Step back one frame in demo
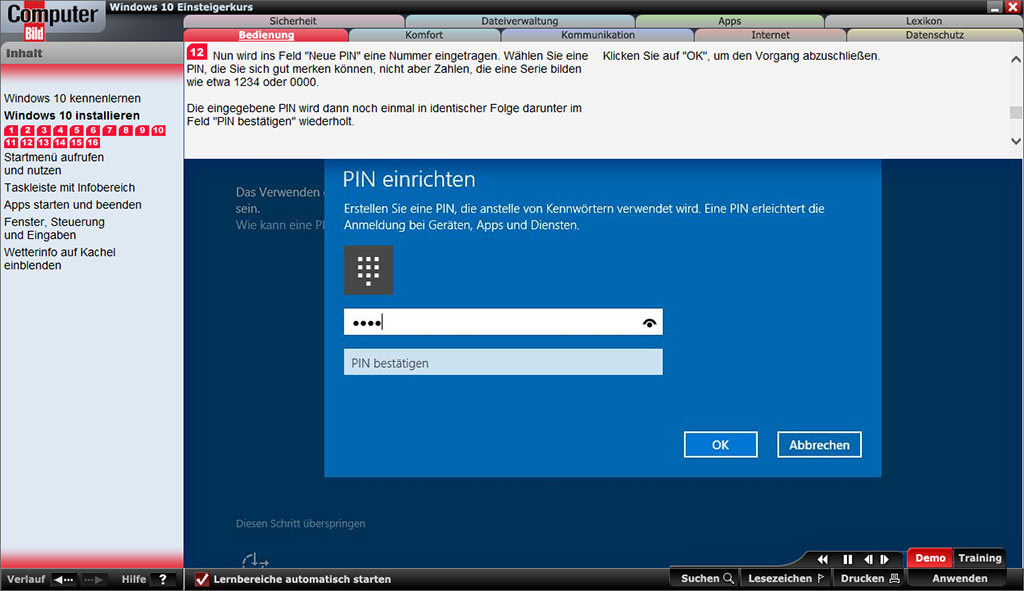The height and width of the screenshot is (591, 1024). (x=868, y=559)
